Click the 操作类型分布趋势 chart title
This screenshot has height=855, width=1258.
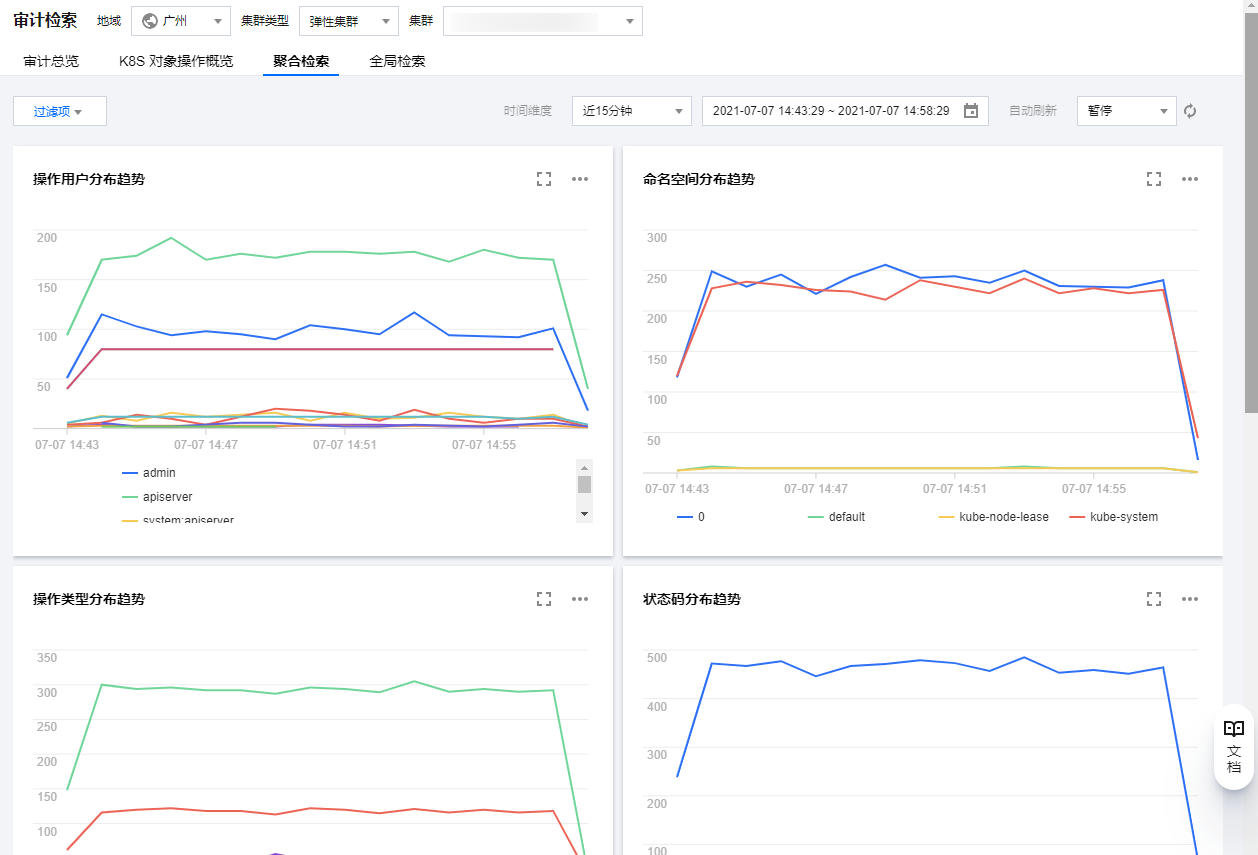coord(89,599)
